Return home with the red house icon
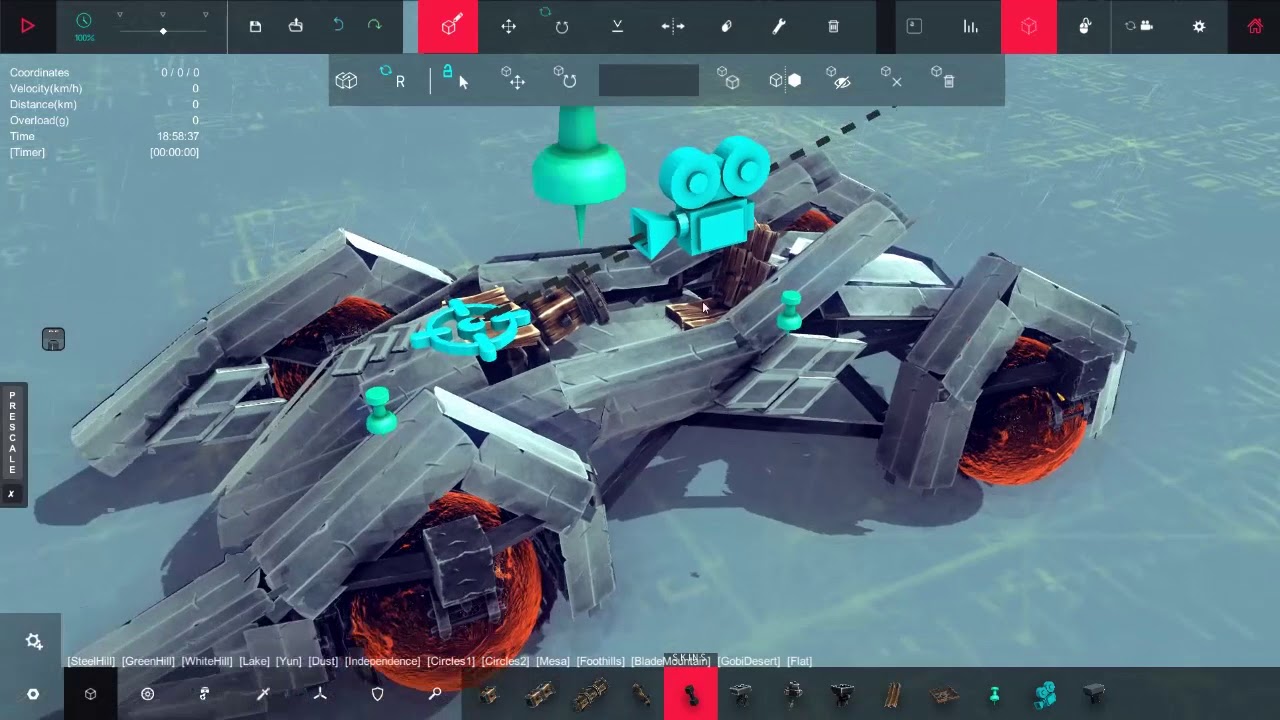The image size is (1280, 720). coord(1255,27)
